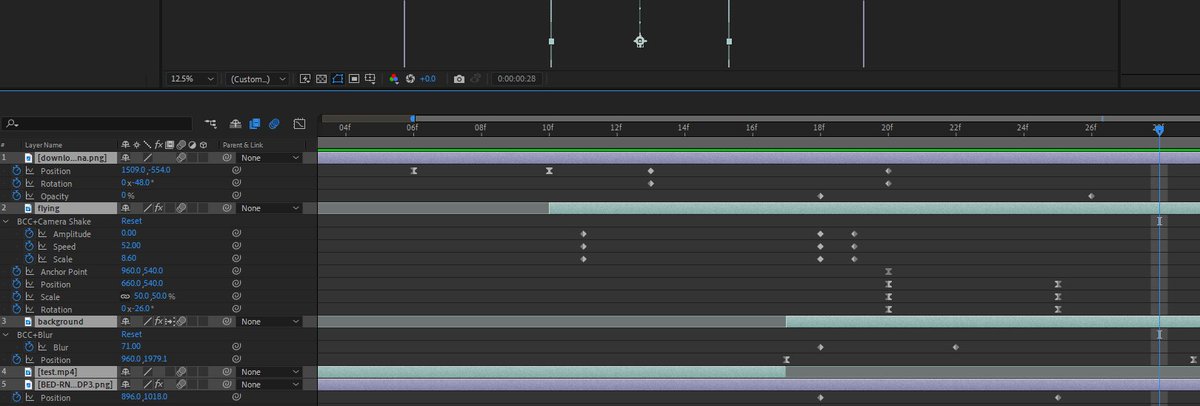Toggle shy switch on [downlo...na.png] layer

(126, 158)
